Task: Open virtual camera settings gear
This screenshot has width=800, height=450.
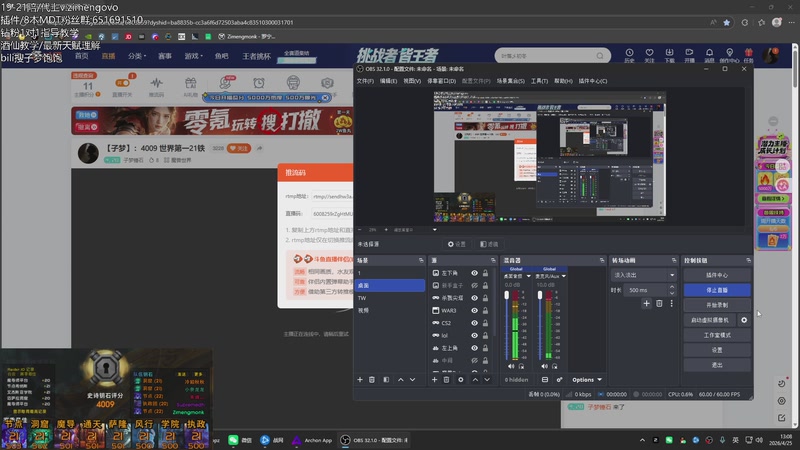Action: (744, 320)
